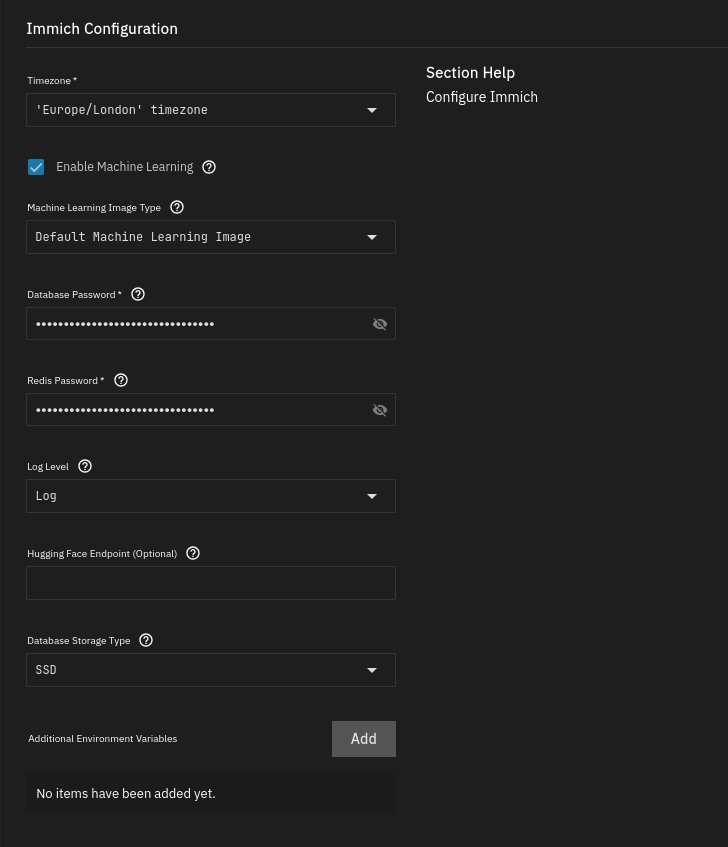Click 'No items have been added yet.' text
The height and width of the screenshot is (847, 728).
pyautogui.click(x=126, y=794)
